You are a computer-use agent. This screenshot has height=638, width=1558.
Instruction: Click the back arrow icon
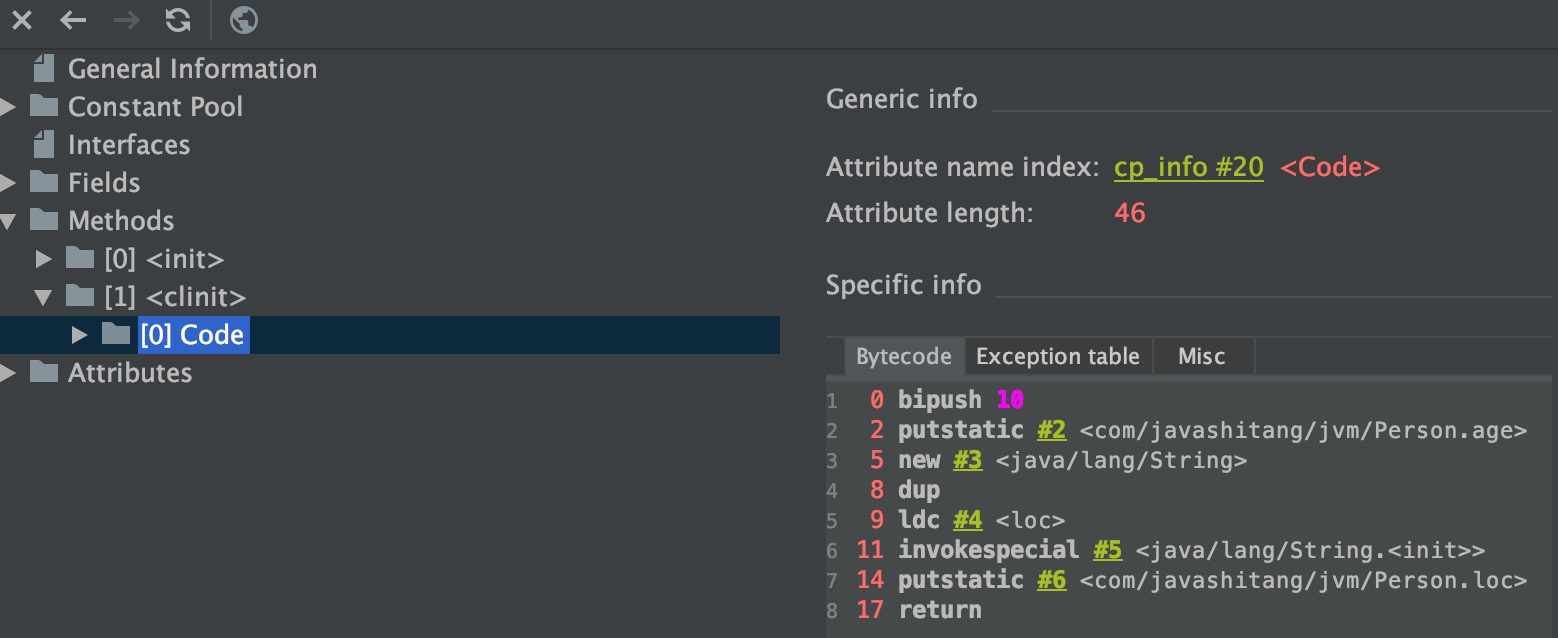coord(73,20)
